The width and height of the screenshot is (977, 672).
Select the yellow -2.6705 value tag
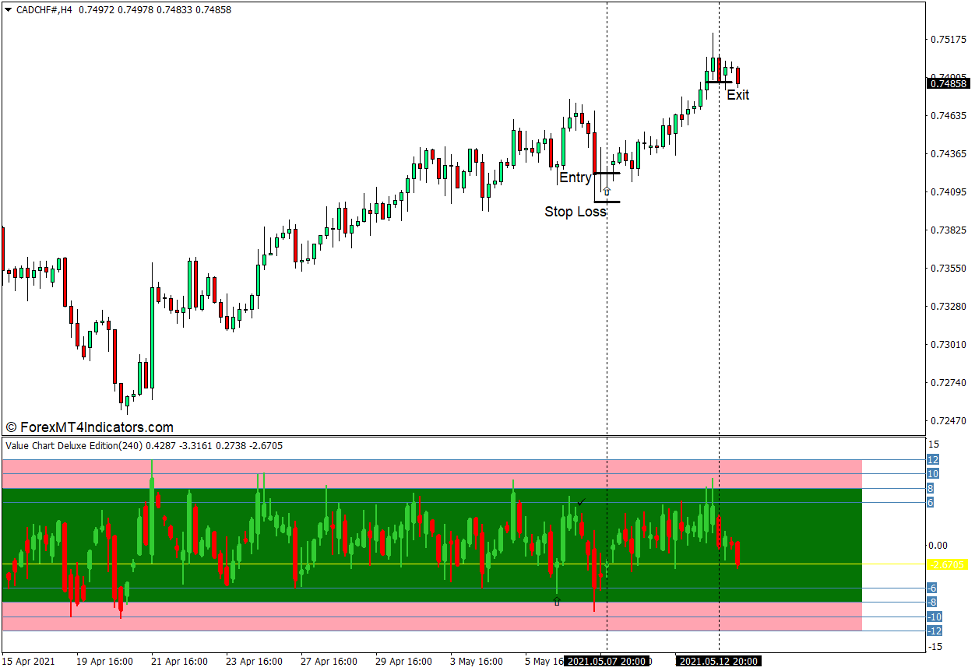pyautogui.click(x=946, y=565)
